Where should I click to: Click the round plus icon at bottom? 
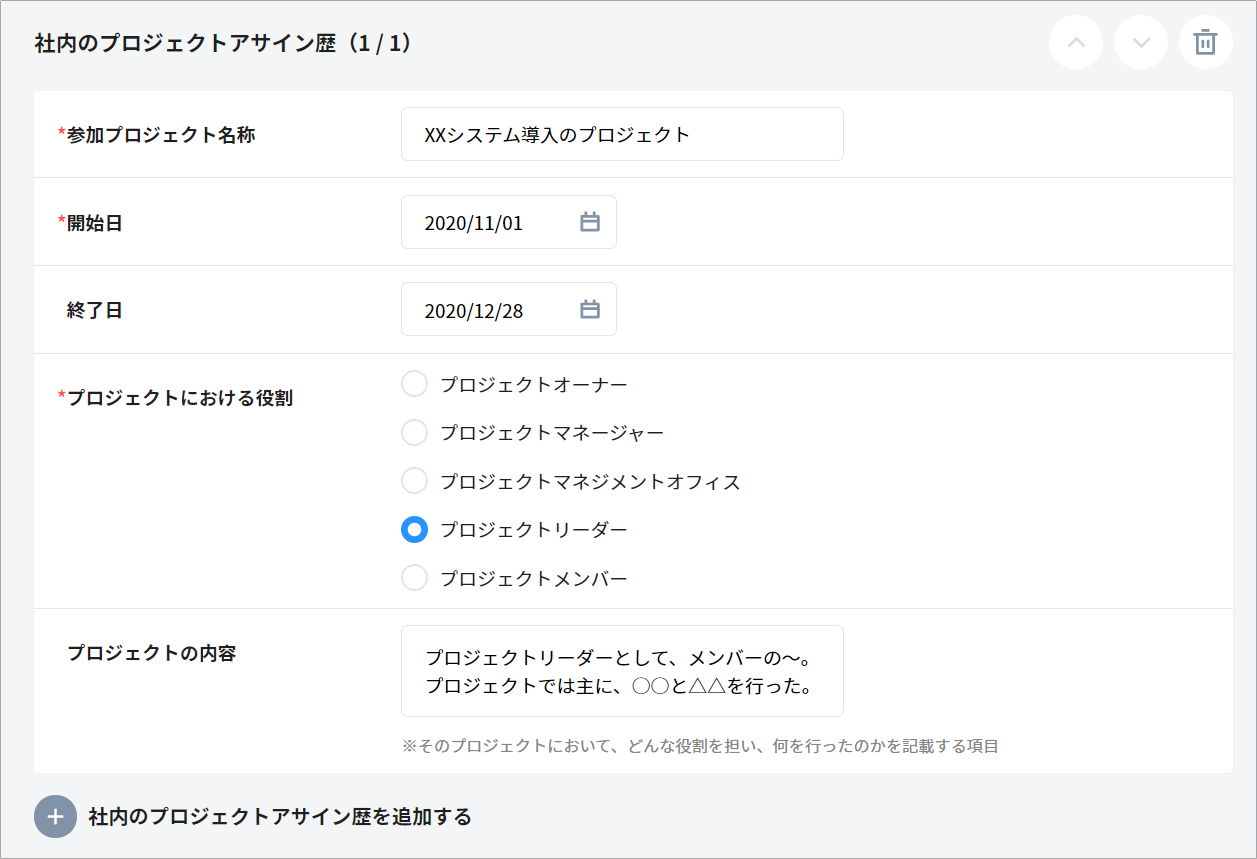55,817
